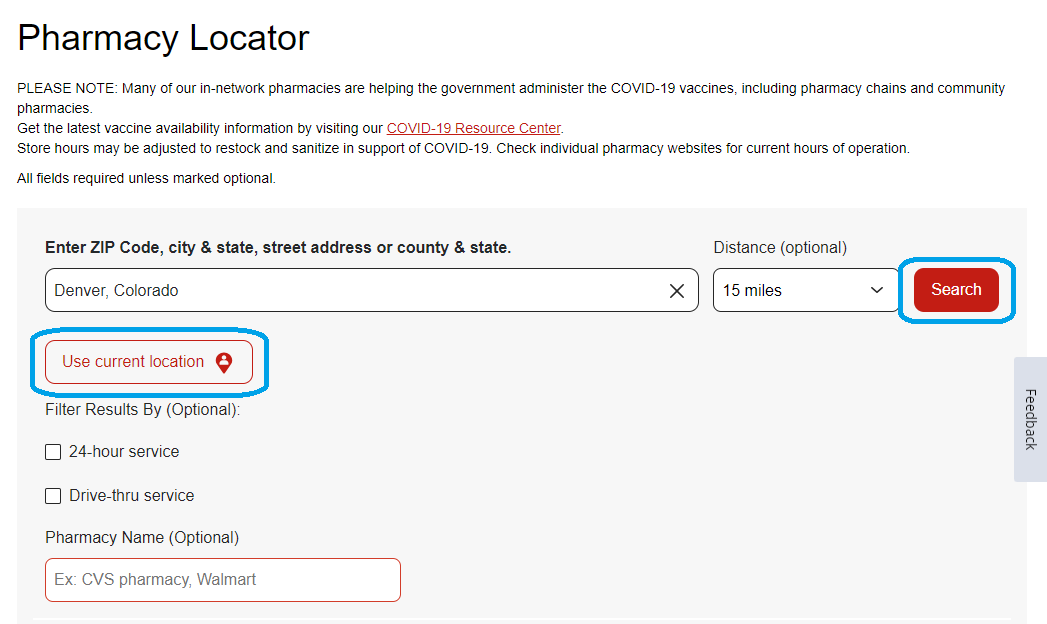This screenshot has height=624, width=1047.
Task: Click the All fields required notice text
Action: 146,178
